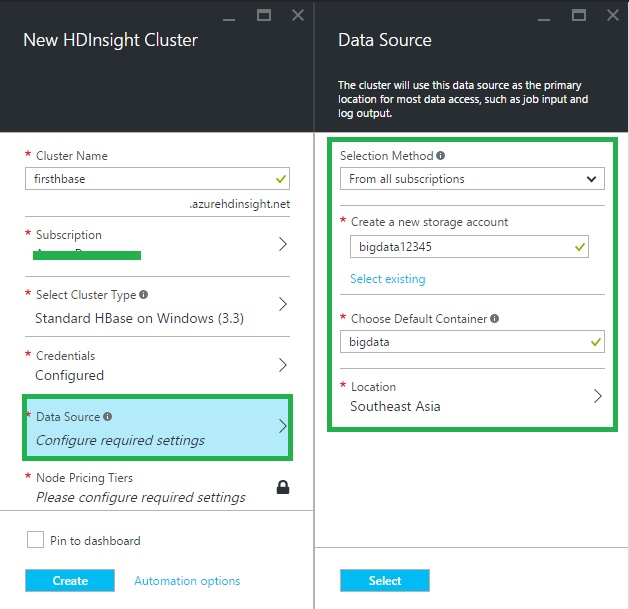Select the Data Source menu row
This screenshot has width=629, height=609.
(157, 428)
